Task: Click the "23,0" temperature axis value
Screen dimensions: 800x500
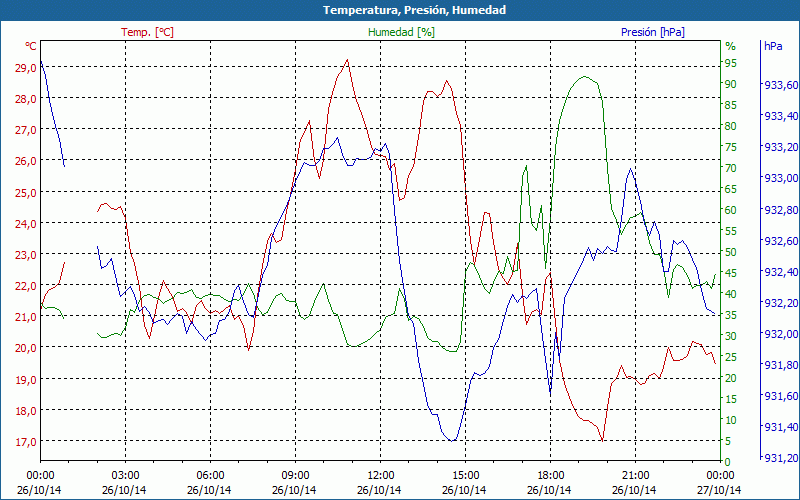Action: pos(27,255)
